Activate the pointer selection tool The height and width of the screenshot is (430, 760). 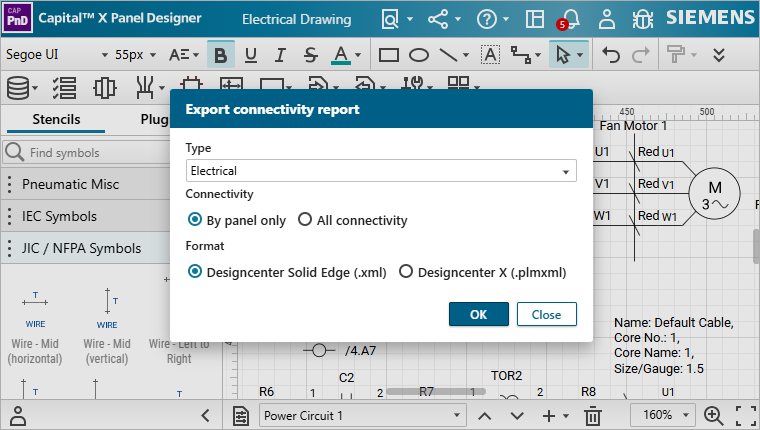tap(563, 55)
